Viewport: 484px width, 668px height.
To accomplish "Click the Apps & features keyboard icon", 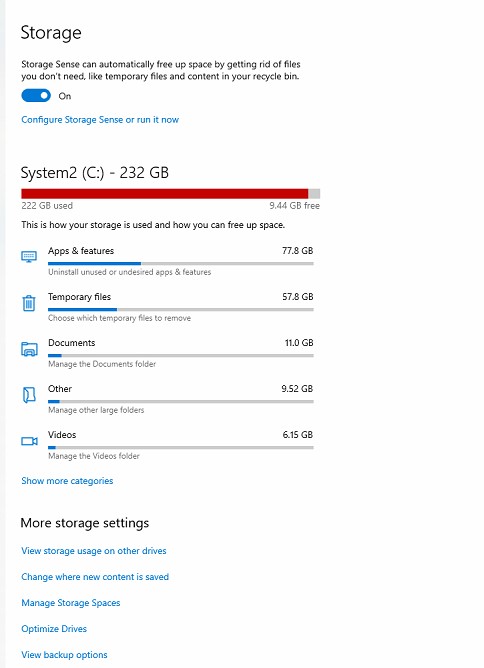I will click(x=29, y=256).
